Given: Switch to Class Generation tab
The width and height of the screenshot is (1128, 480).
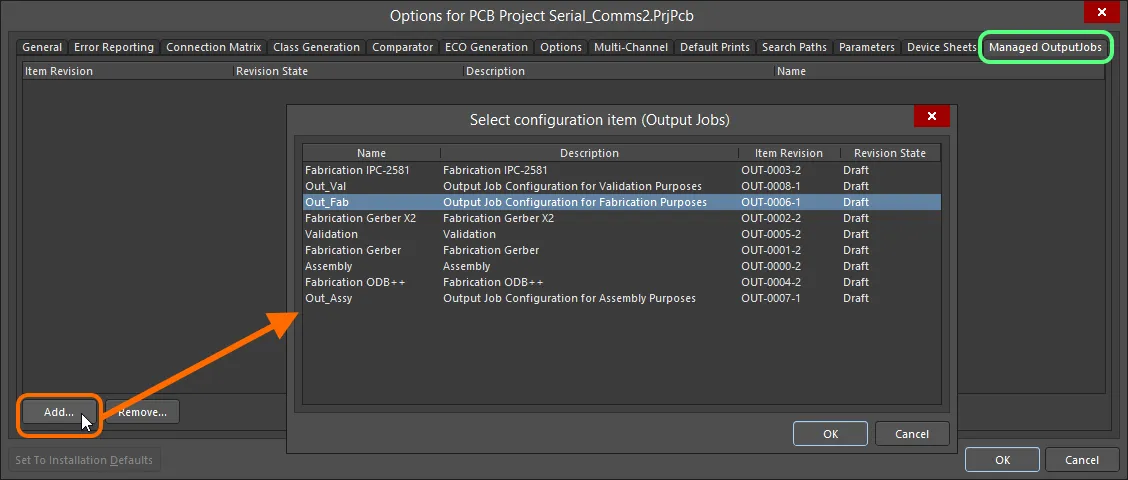Looking at the screenshot, I should (317, 47).
